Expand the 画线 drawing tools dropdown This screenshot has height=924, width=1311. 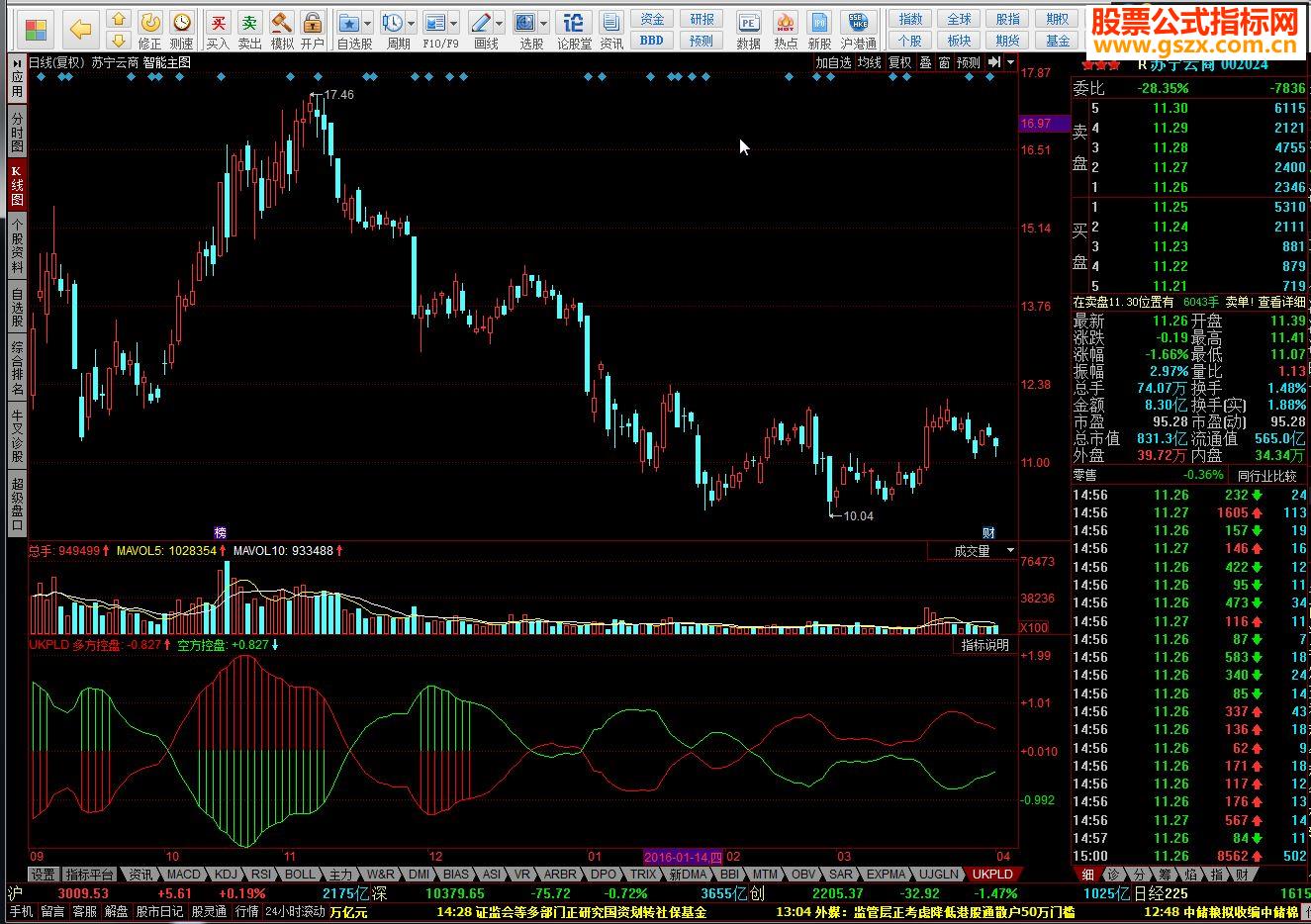(x=500, y=23)
